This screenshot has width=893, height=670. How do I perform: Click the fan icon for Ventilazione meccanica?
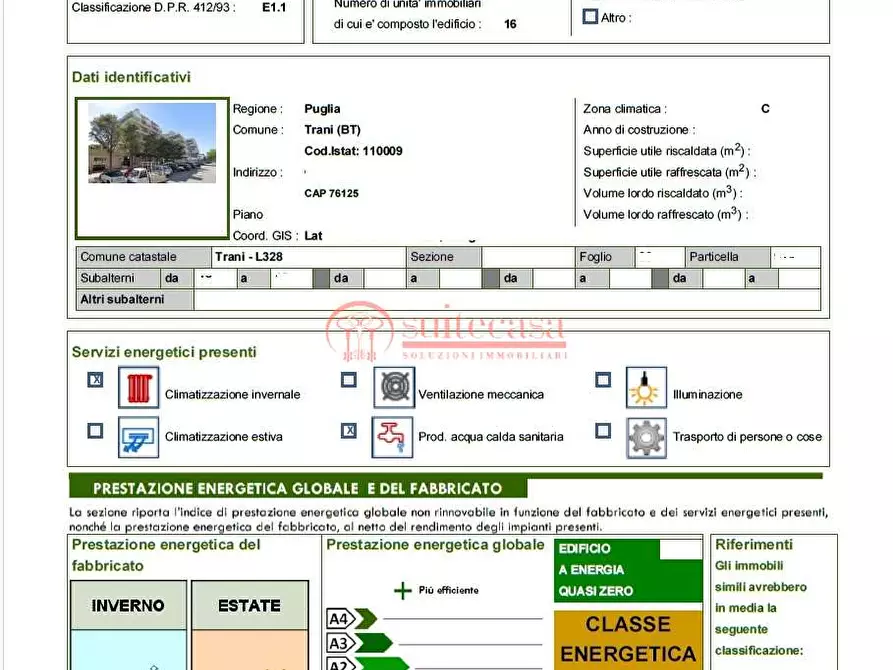[393, 388]
